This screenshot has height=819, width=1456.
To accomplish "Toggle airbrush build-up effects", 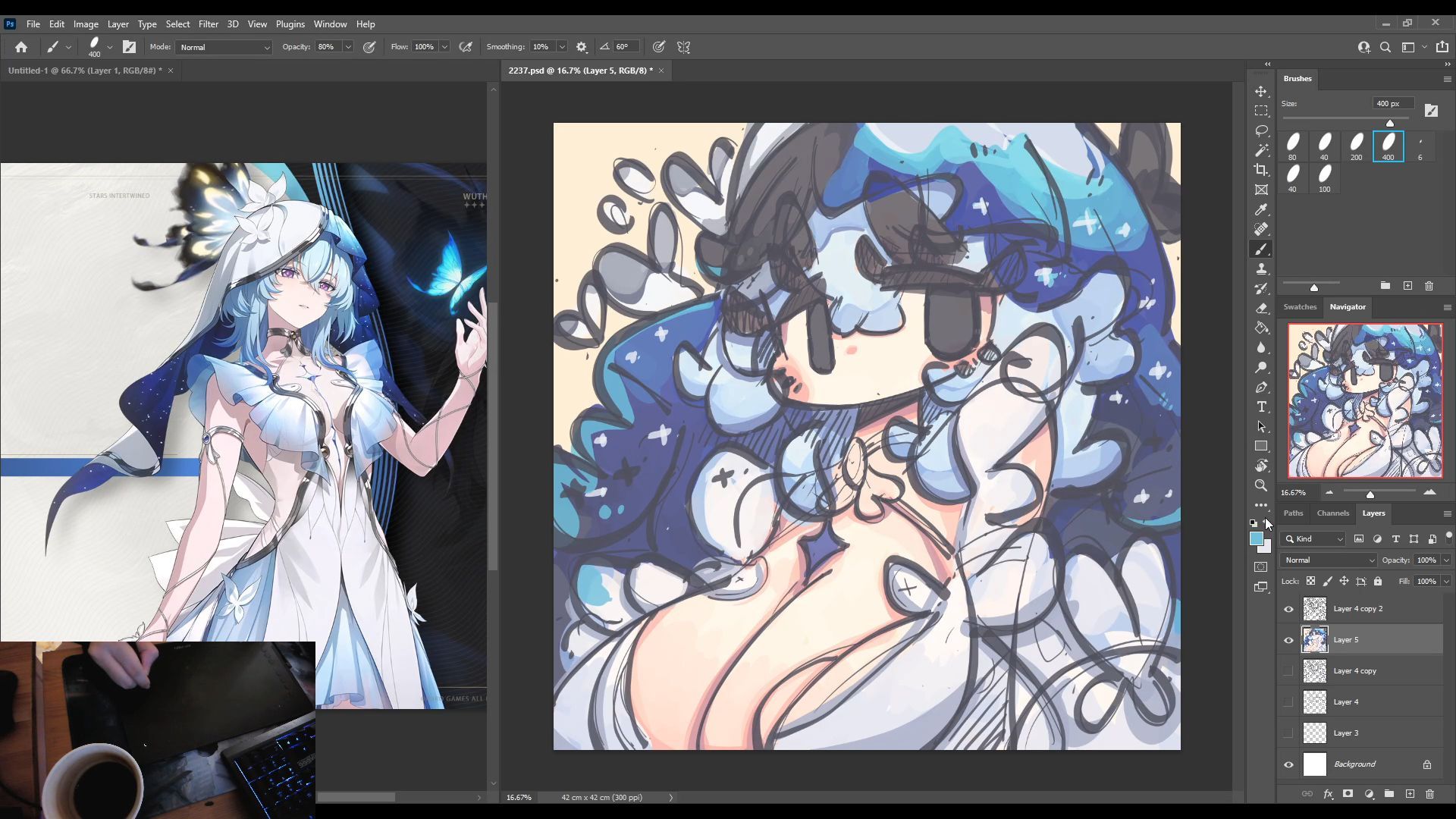I will tap(466, 47).
